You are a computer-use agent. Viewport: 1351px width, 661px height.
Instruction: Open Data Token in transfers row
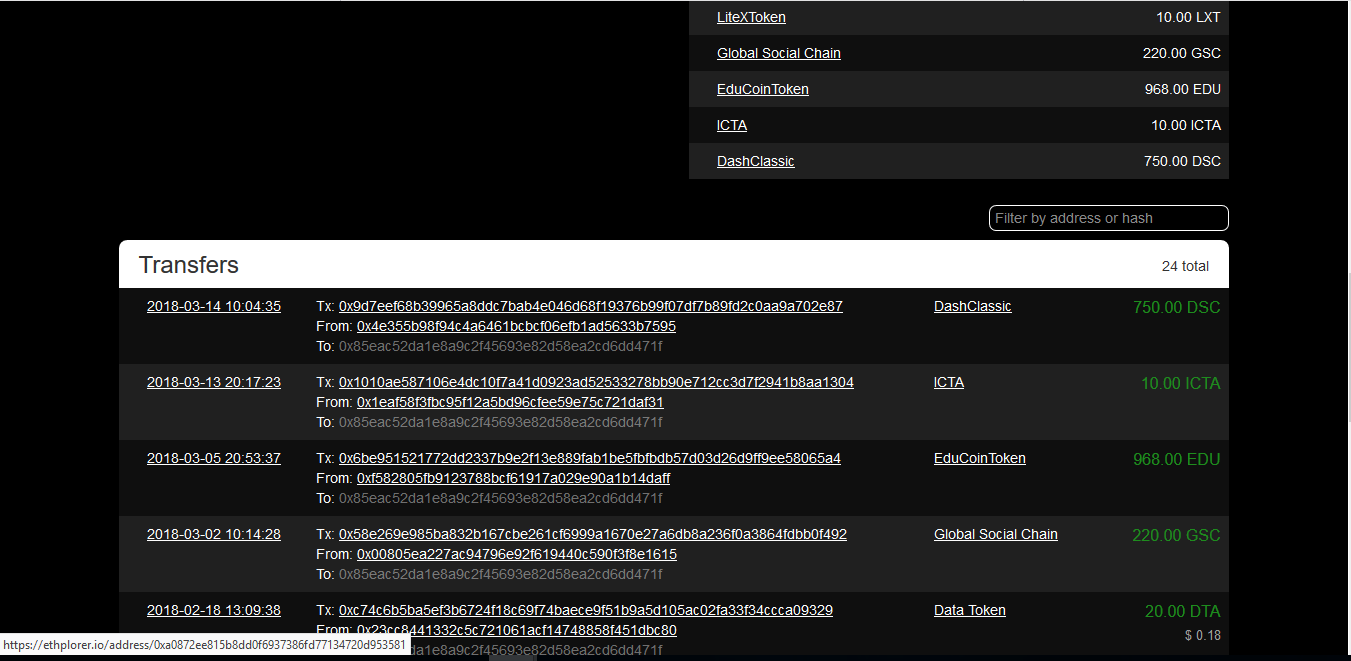pos(970,610)
